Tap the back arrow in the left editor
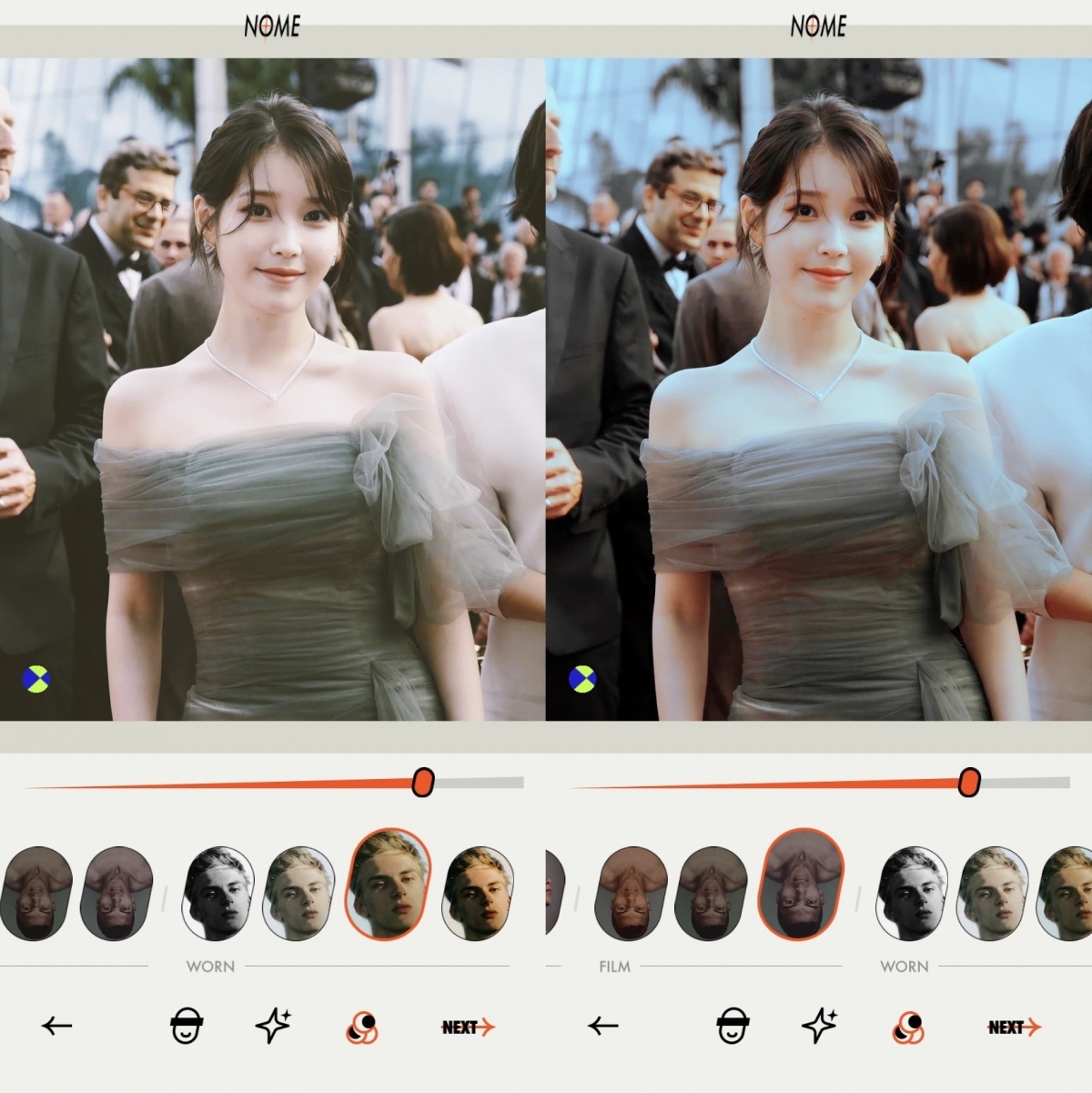1092x1093 pixels. coord(56,1027)
